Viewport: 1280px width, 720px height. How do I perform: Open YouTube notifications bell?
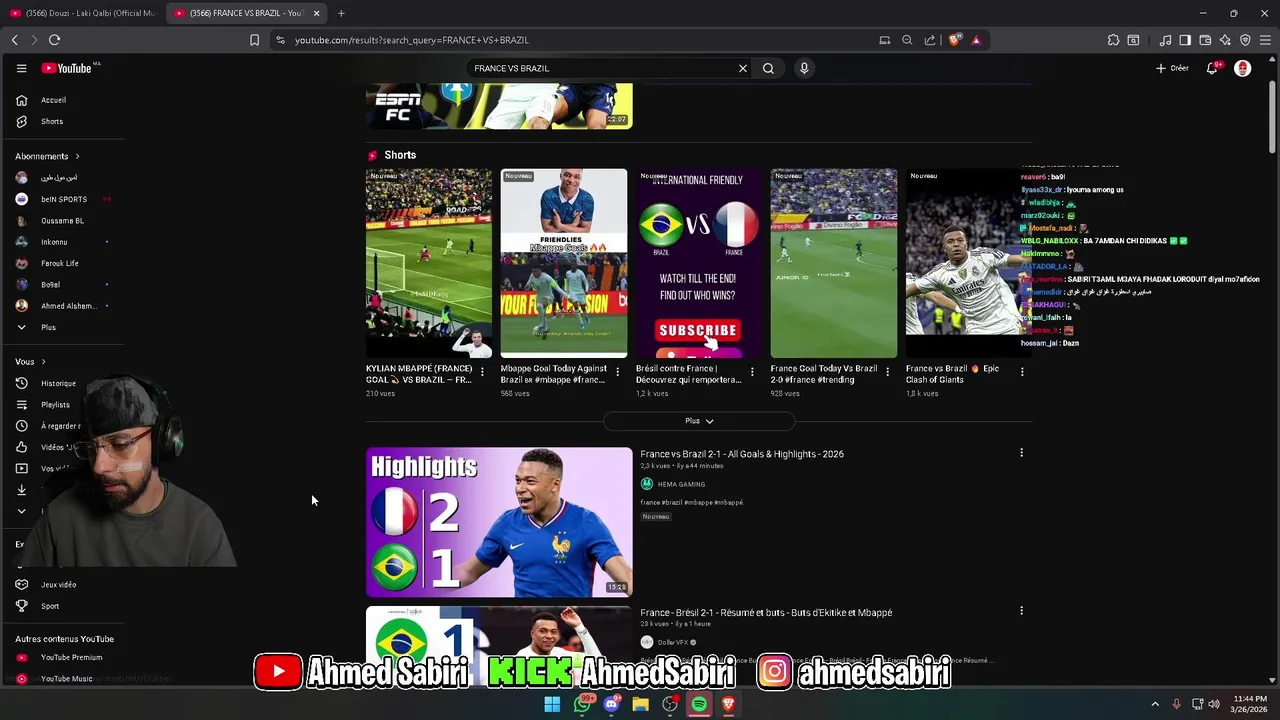1212,68
